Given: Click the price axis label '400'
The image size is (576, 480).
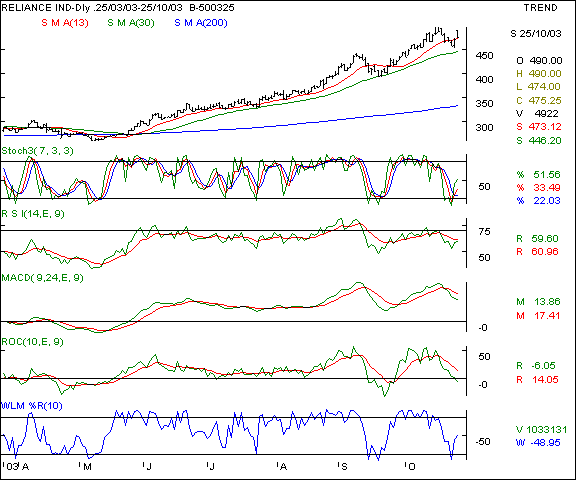Looking at the screenshot, I should pyautogui.click(x=484, y=80).
